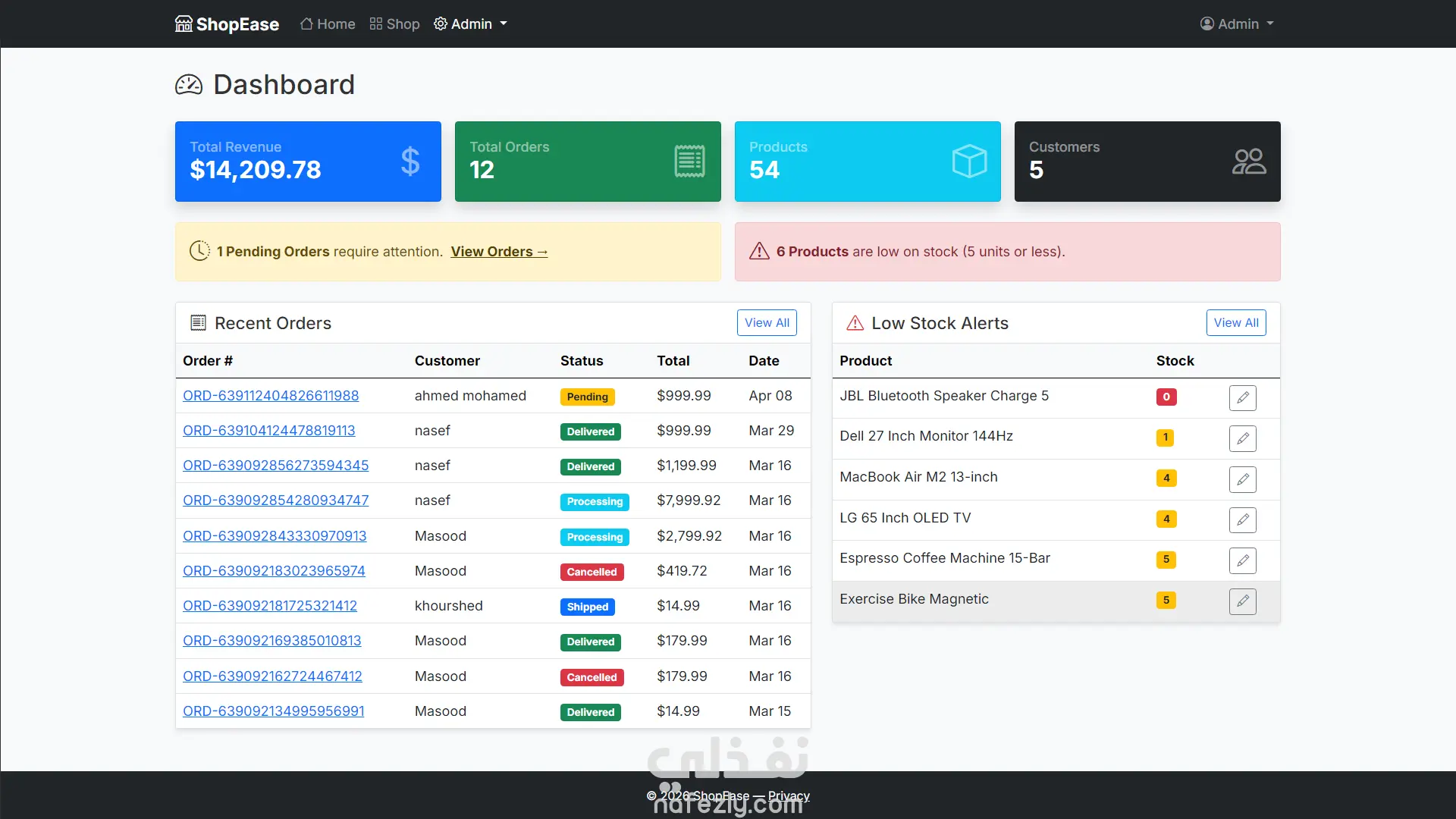The width and height of the screenshot is (1456, 819).
Task: Click the 6 Products low stock text
Action: (812, 252)
